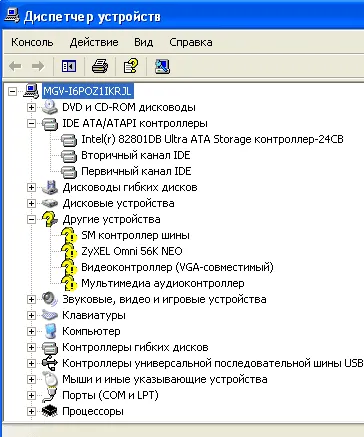Viewport: 364px width, 437px height.
Task: Select ZyXEL Omni 56K NEO device
Action: click(132, 251)
